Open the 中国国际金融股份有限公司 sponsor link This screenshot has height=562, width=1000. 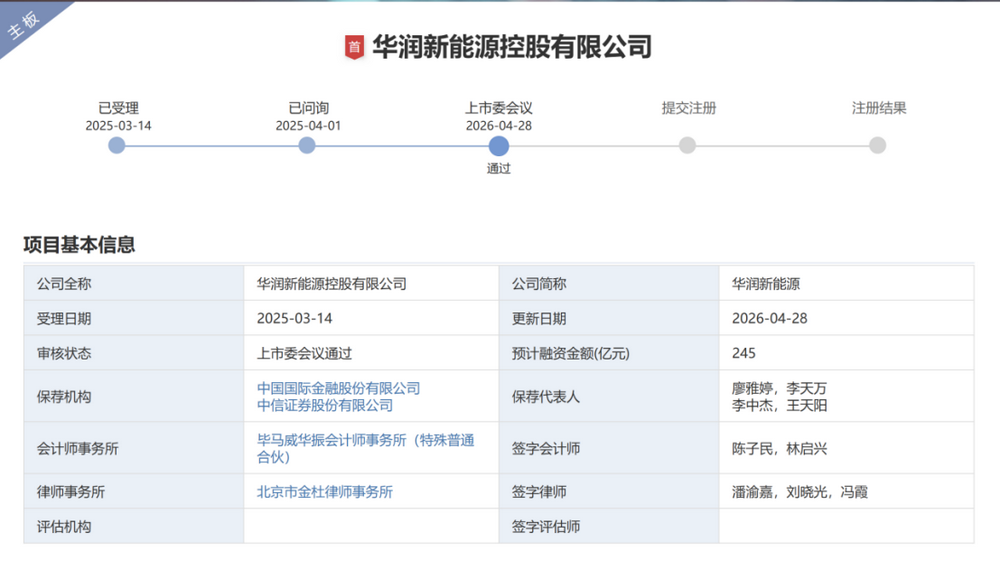click(338, 388)
